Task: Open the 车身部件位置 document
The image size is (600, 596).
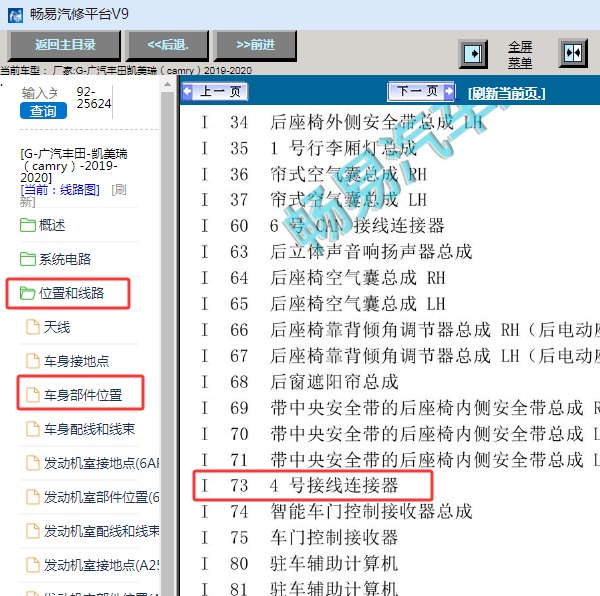Action: tap(83, 395)
